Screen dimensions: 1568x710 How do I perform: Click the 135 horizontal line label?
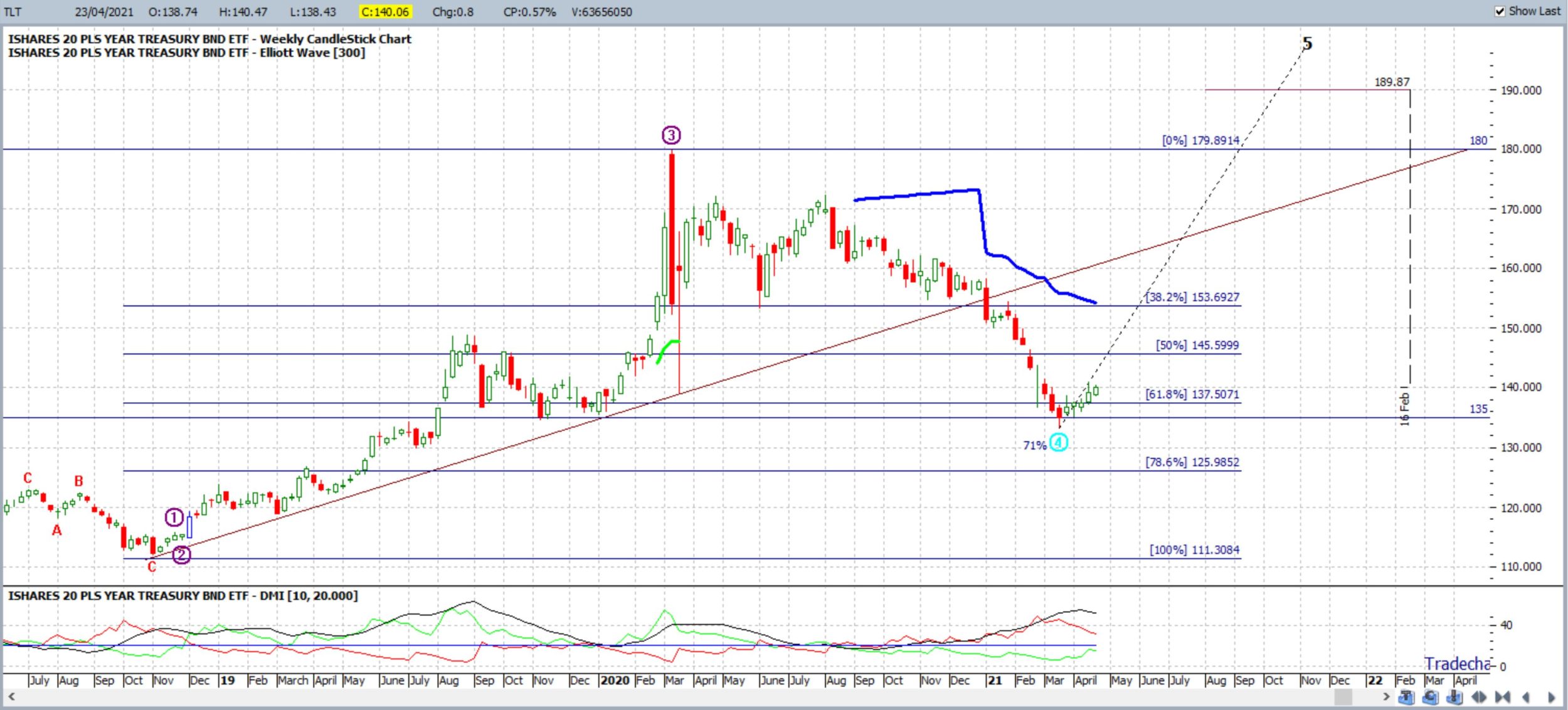(x=1478, y=409)
